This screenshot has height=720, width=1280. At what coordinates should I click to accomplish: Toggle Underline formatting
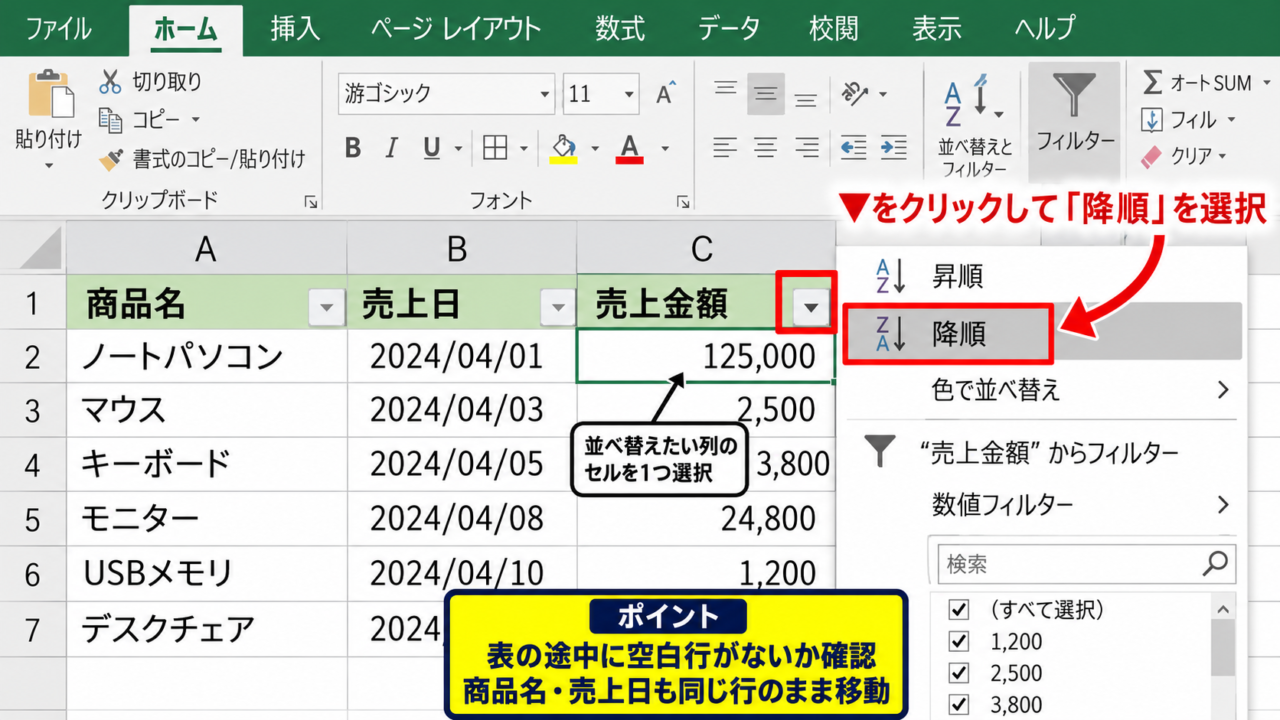[431, 149]
